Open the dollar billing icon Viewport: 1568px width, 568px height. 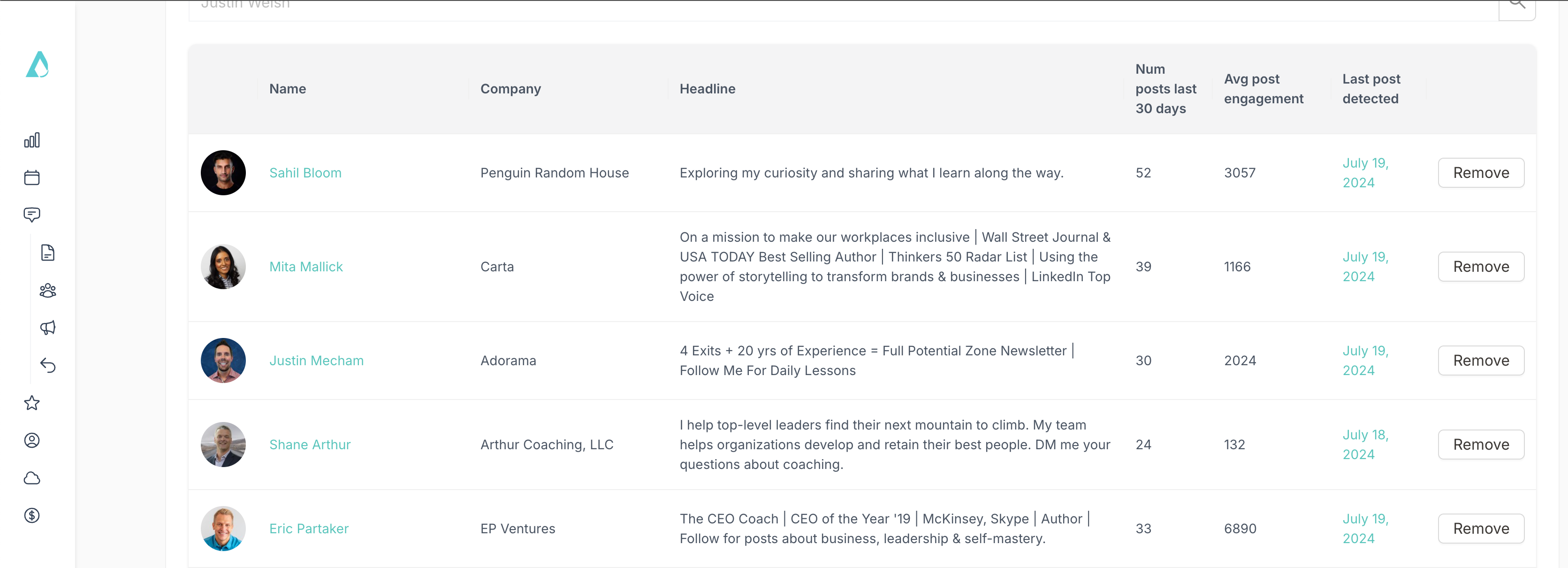tap(31, 515)
